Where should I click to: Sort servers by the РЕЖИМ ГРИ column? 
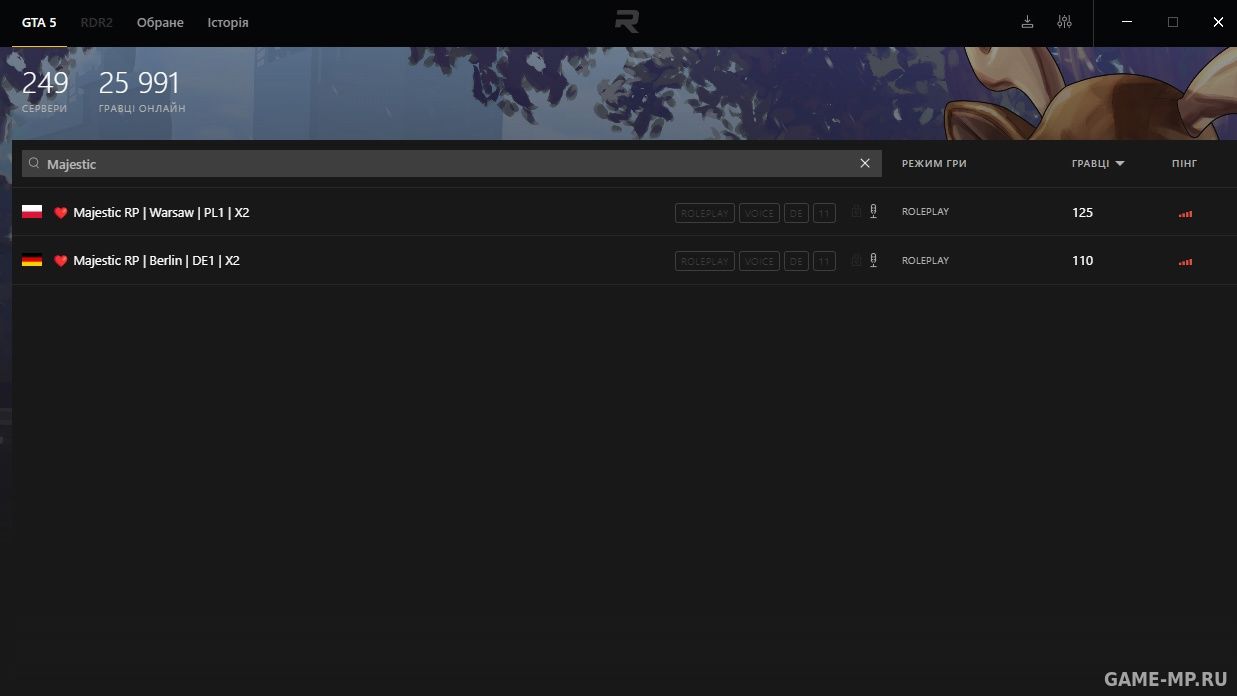(x=934, y=163)
